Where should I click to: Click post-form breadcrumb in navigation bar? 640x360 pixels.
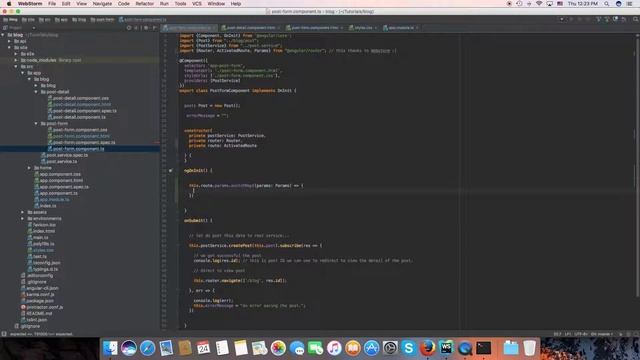click(x=102, y=20)
